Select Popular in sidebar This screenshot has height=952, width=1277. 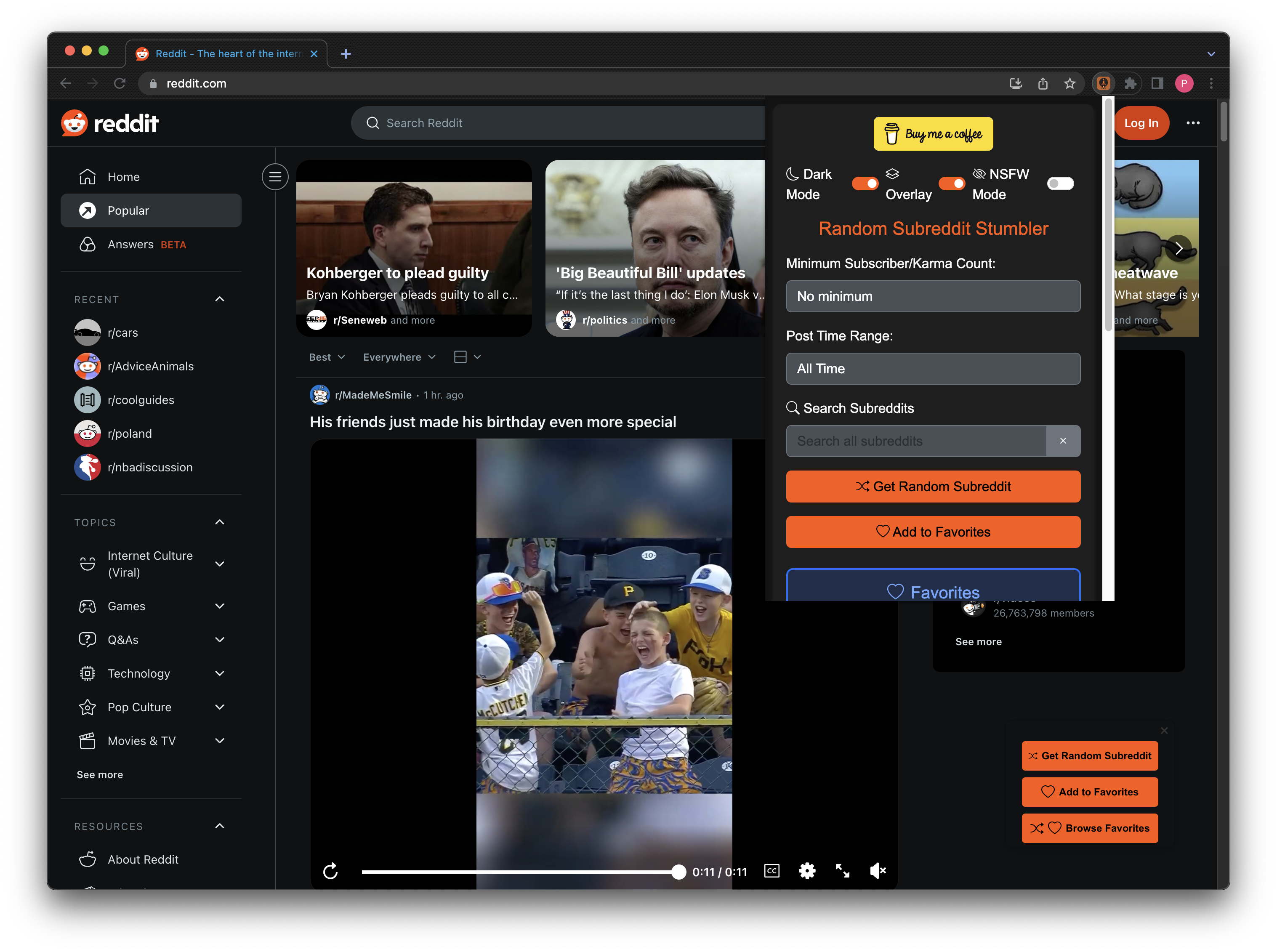[x=150, y=210]
